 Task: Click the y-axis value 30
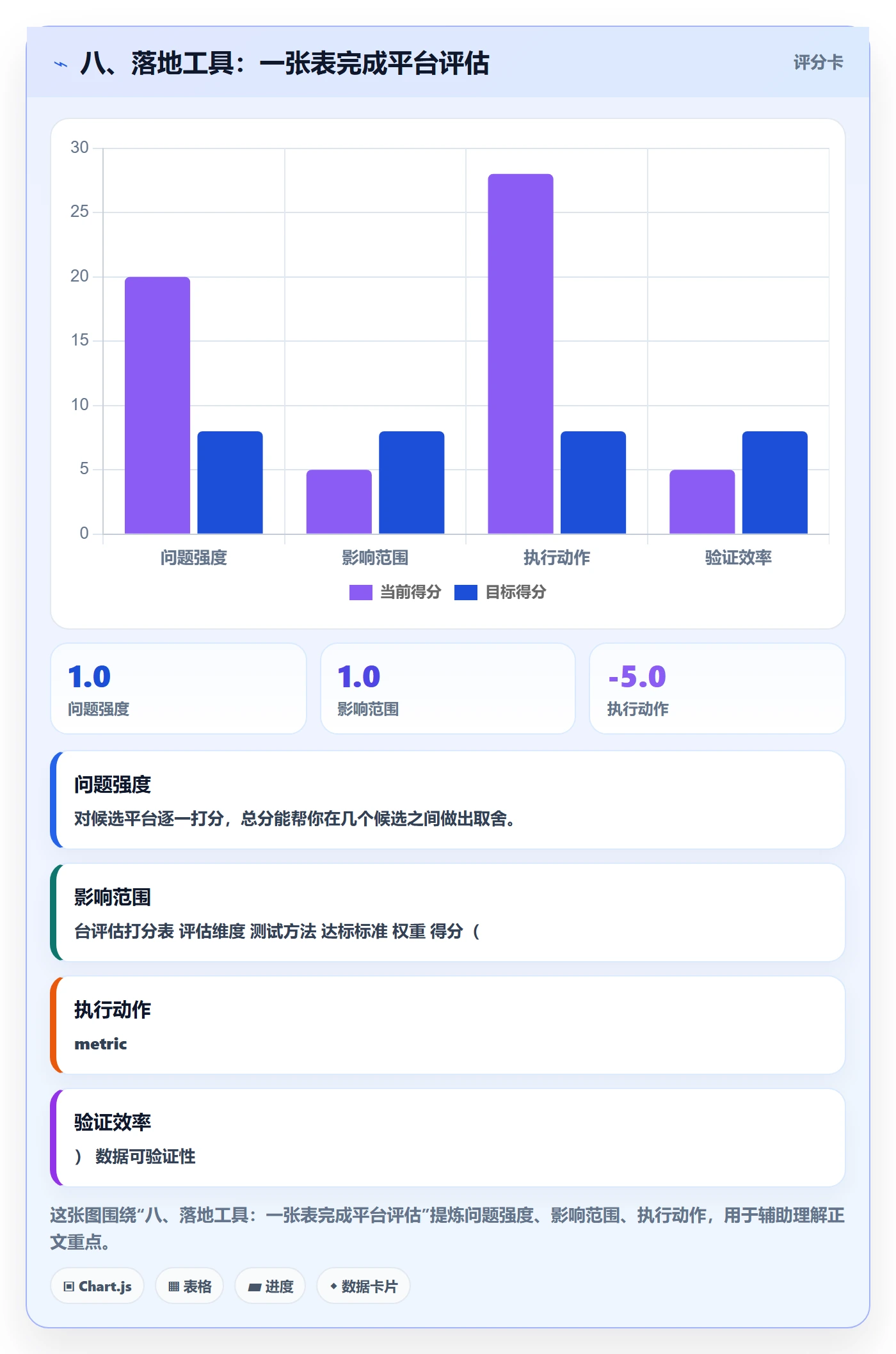79,148
